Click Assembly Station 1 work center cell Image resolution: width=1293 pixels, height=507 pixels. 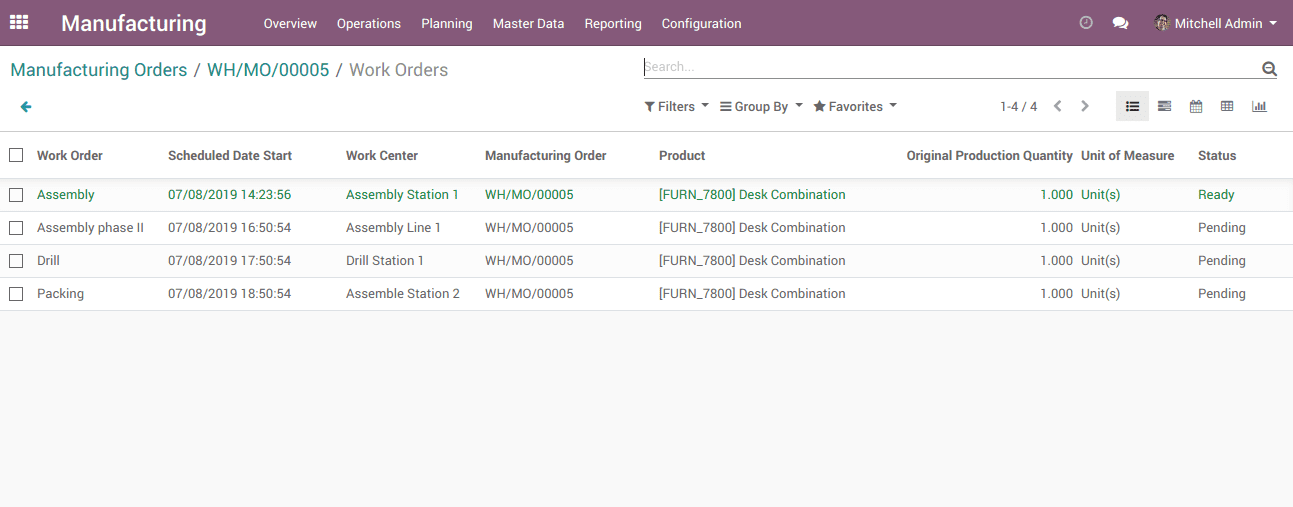402,195
